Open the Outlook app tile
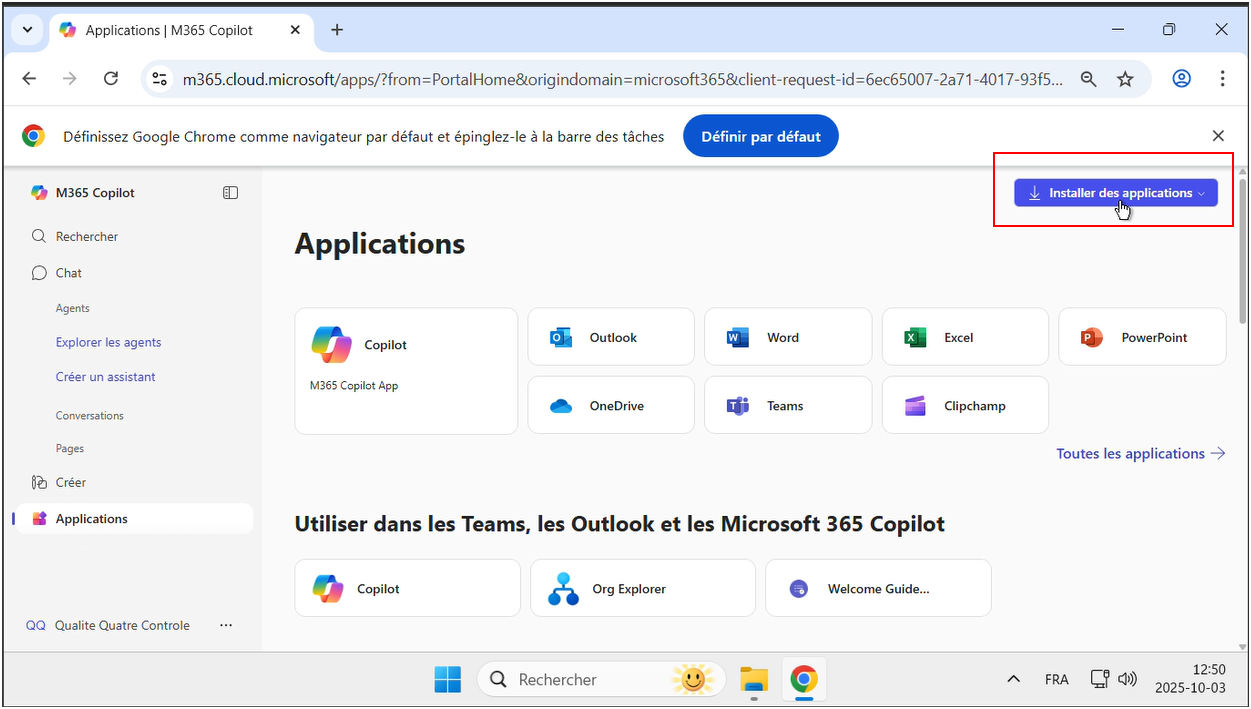 click(611, 337)
